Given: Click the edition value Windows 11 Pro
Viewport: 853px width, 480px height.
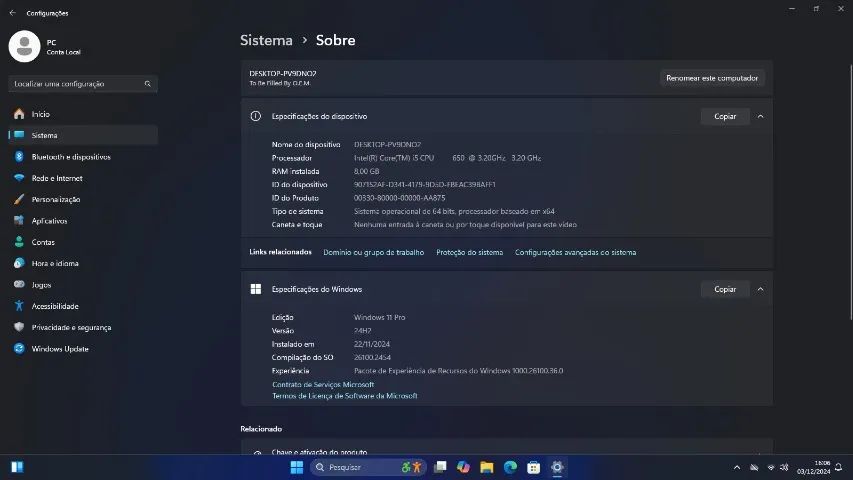Looking at the screenshot, I should click(x=380, y=317).
